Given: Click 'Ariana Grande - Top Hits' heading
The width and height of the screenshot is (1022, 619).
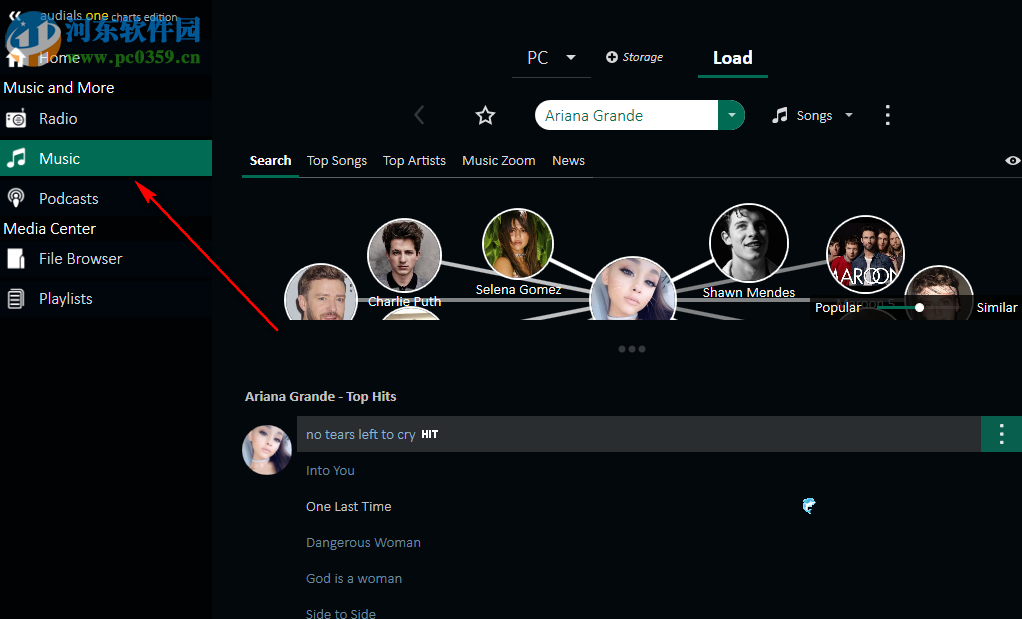Looking at the screenshot, I should pyautogui.click(x=321, y=396).
